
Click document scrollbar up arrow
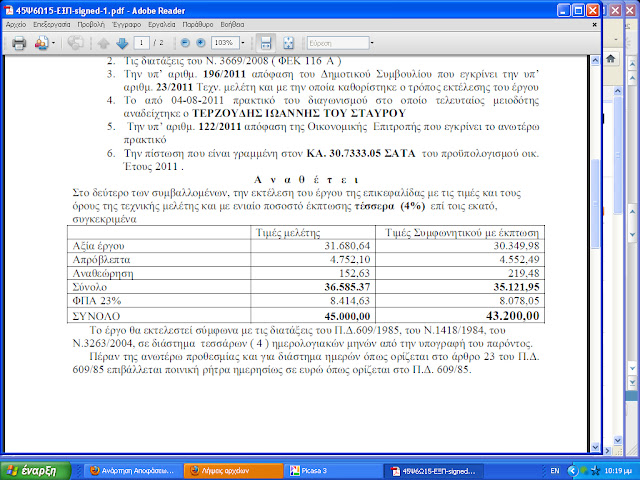click(x=595, y=61)
